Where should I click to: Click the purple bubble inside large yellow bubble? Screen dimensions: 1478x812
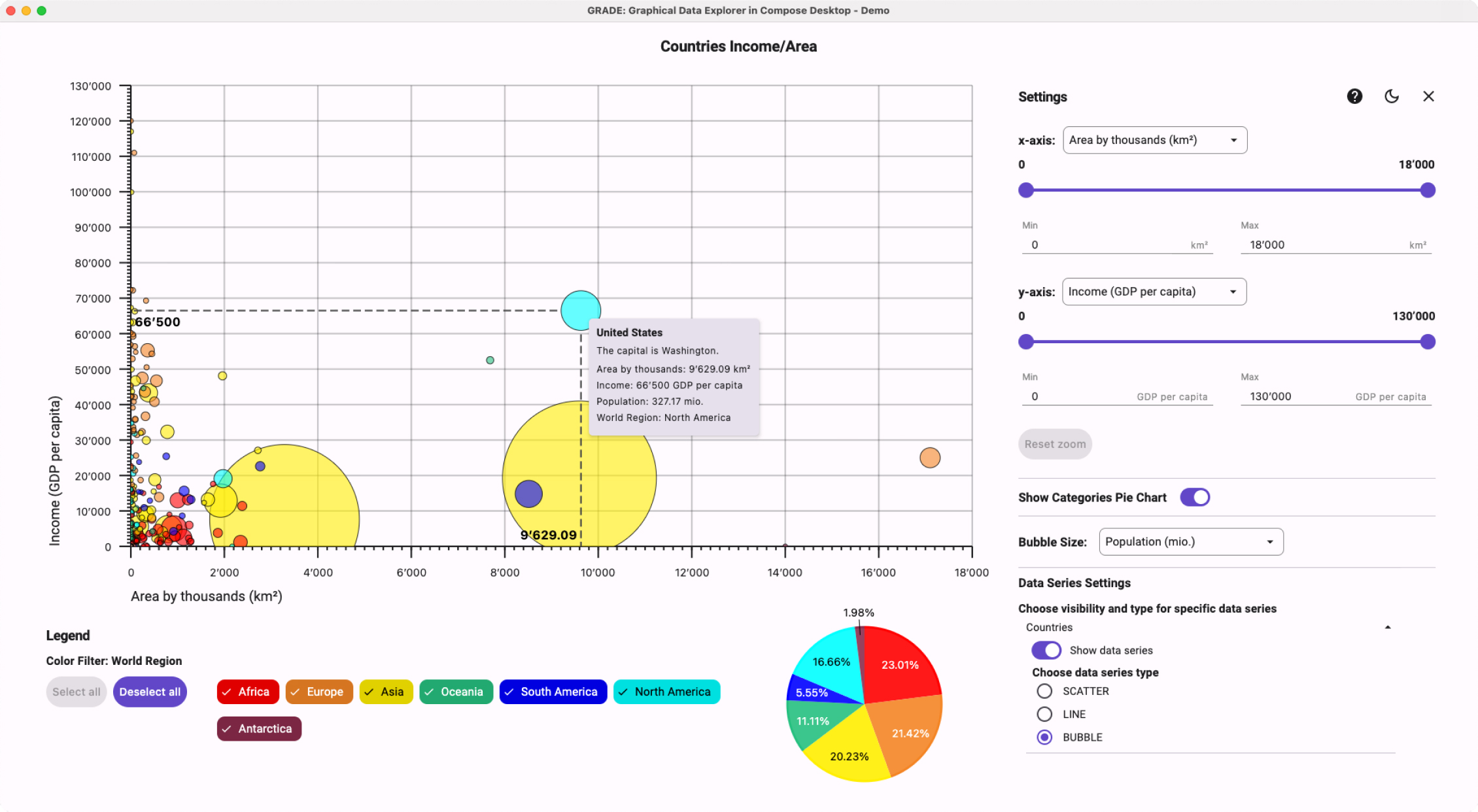click(528, 494)
